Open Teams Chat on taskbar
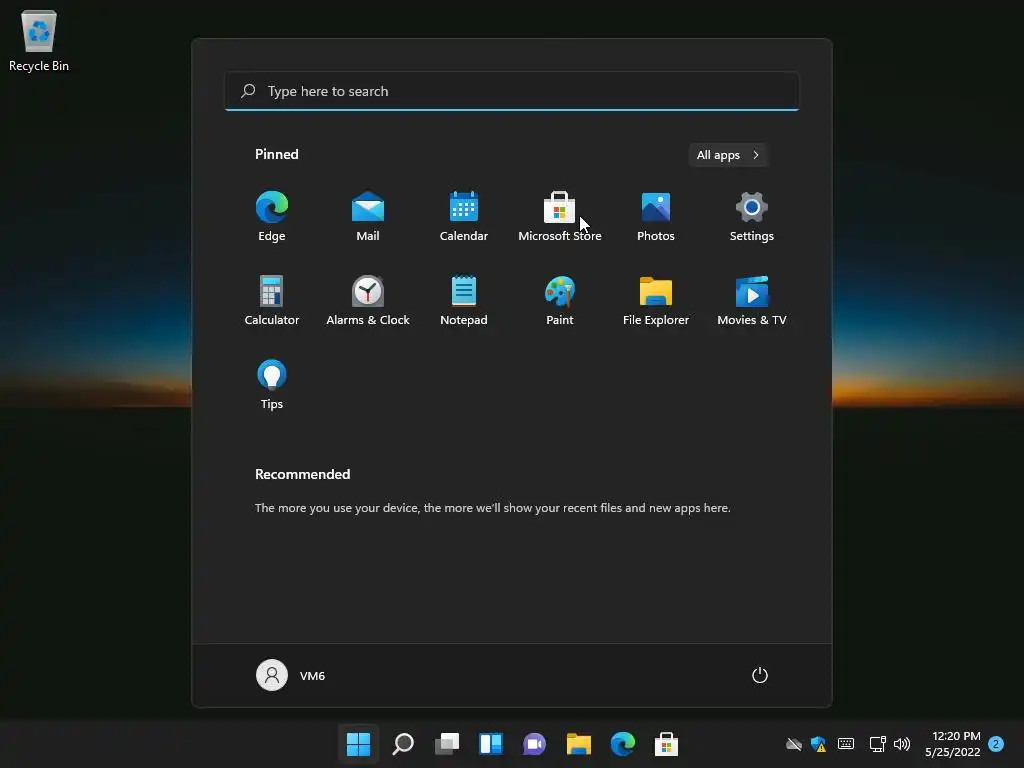This screenshot has width=1024, height=768. point(534,744)
